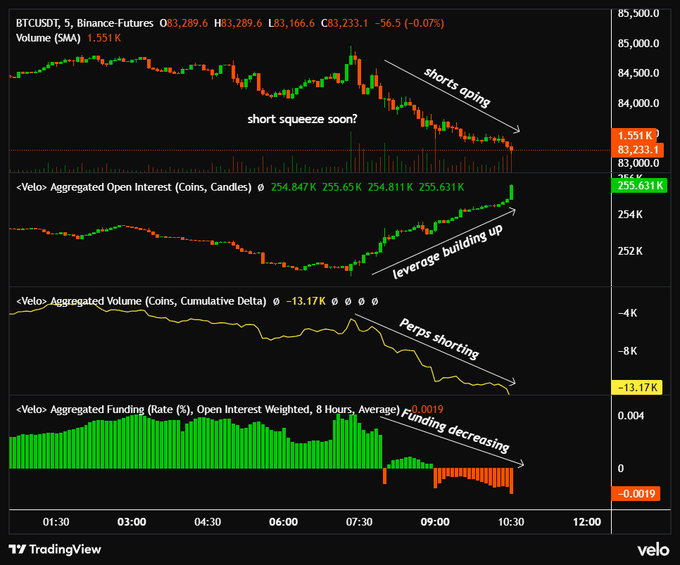
Task: Click the low price L83,166.6
Action: (x=291, y=23)
